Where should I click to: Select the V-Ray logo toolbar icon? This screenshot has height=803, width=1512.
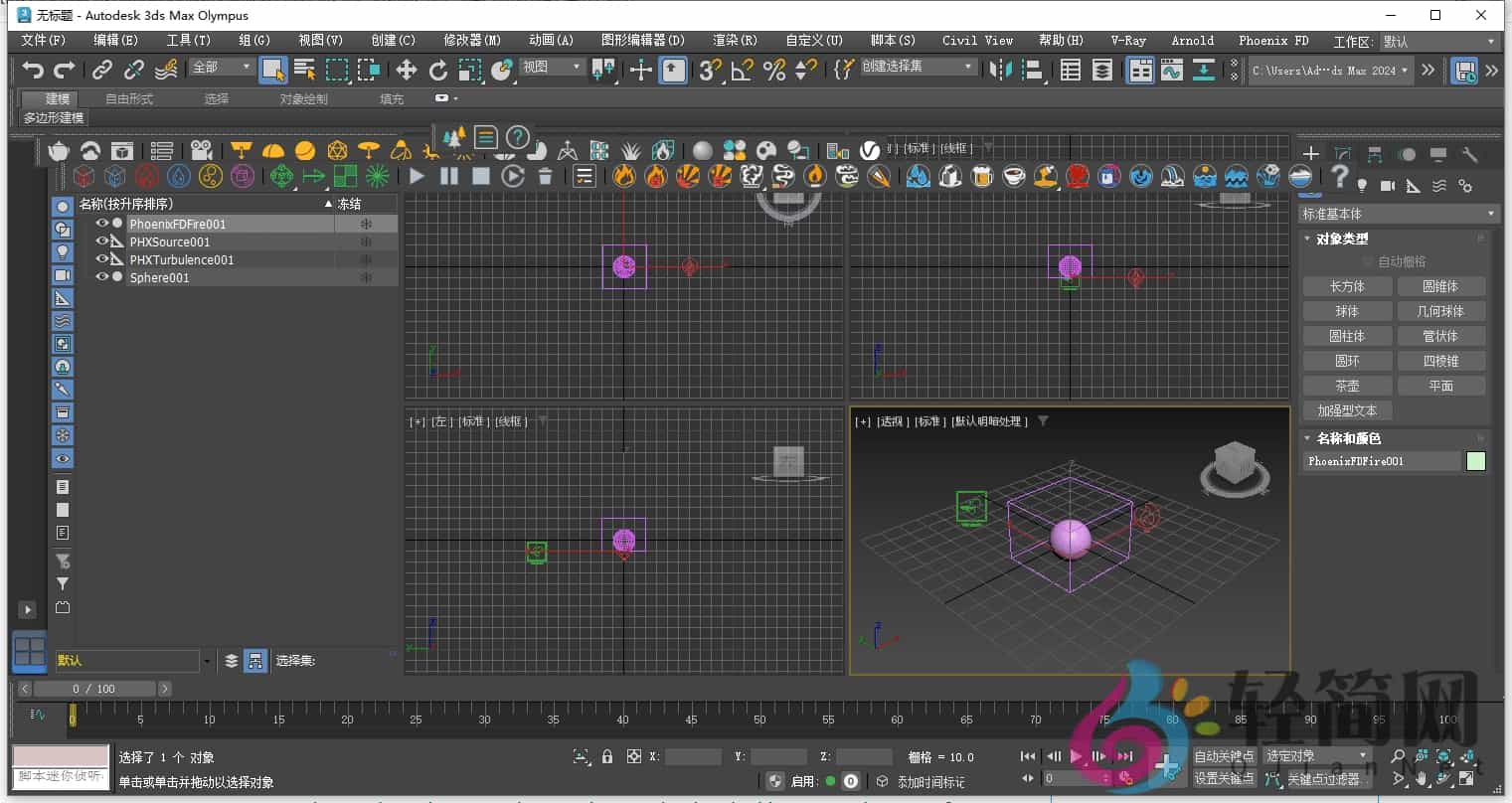pyautogui.click(x=869, y=151)
